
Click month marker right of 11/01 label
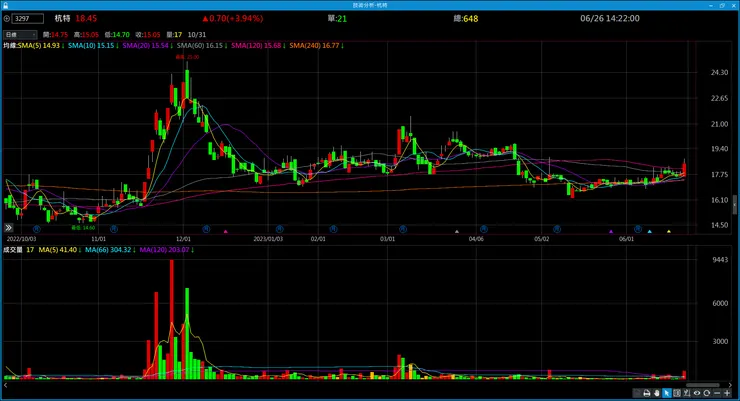[114, 229]
